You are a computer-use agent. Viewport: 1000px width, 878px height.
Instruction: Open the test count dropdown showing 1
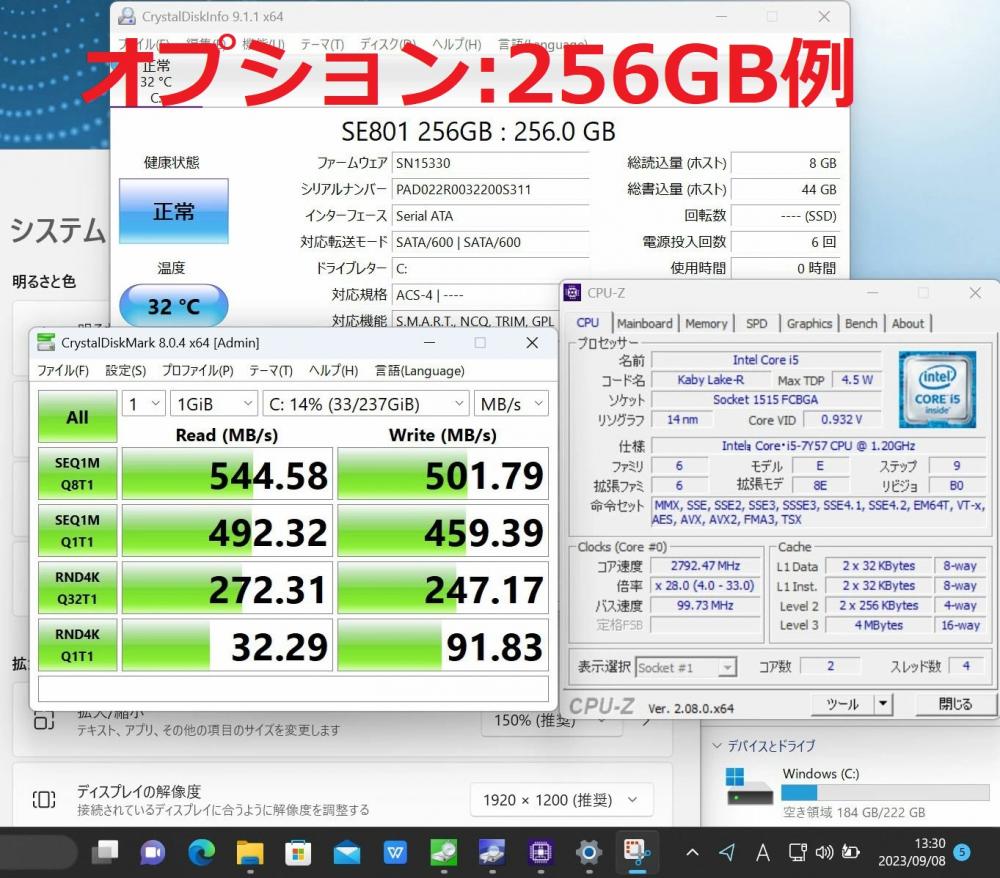coord(144,404)
